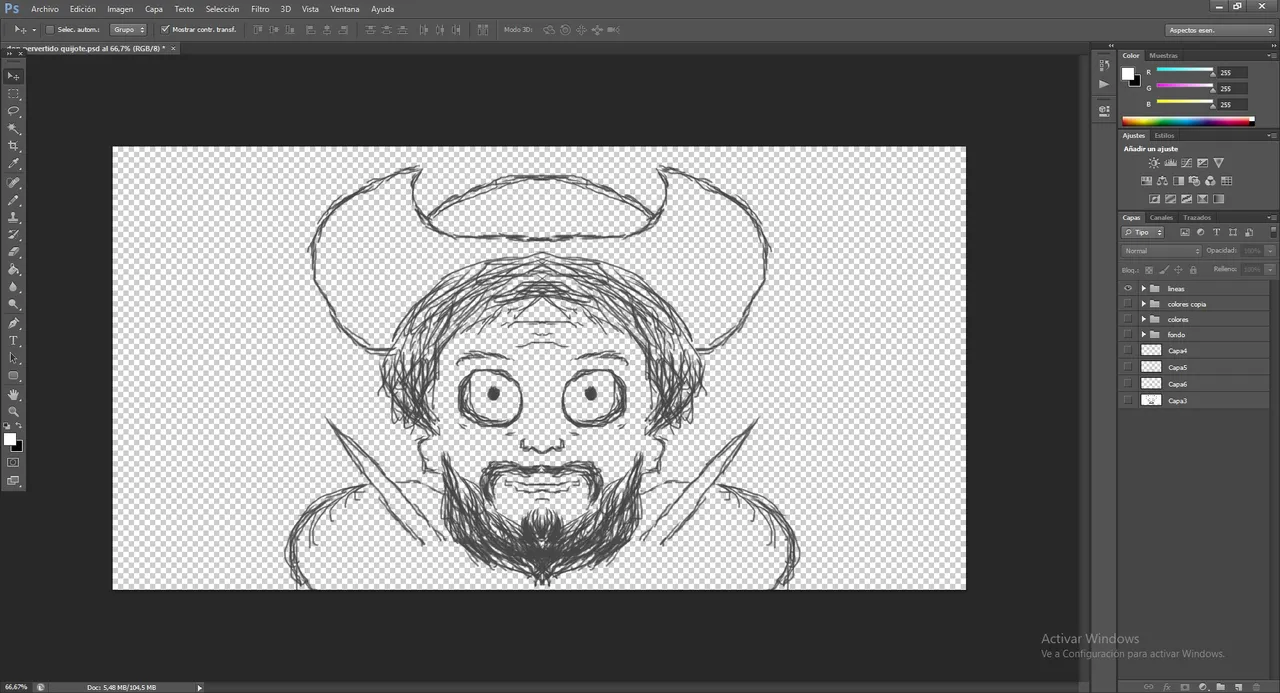1280x693 pixels.
Task: Add a Color Balance adjustment
Action: coord(1162,181)
